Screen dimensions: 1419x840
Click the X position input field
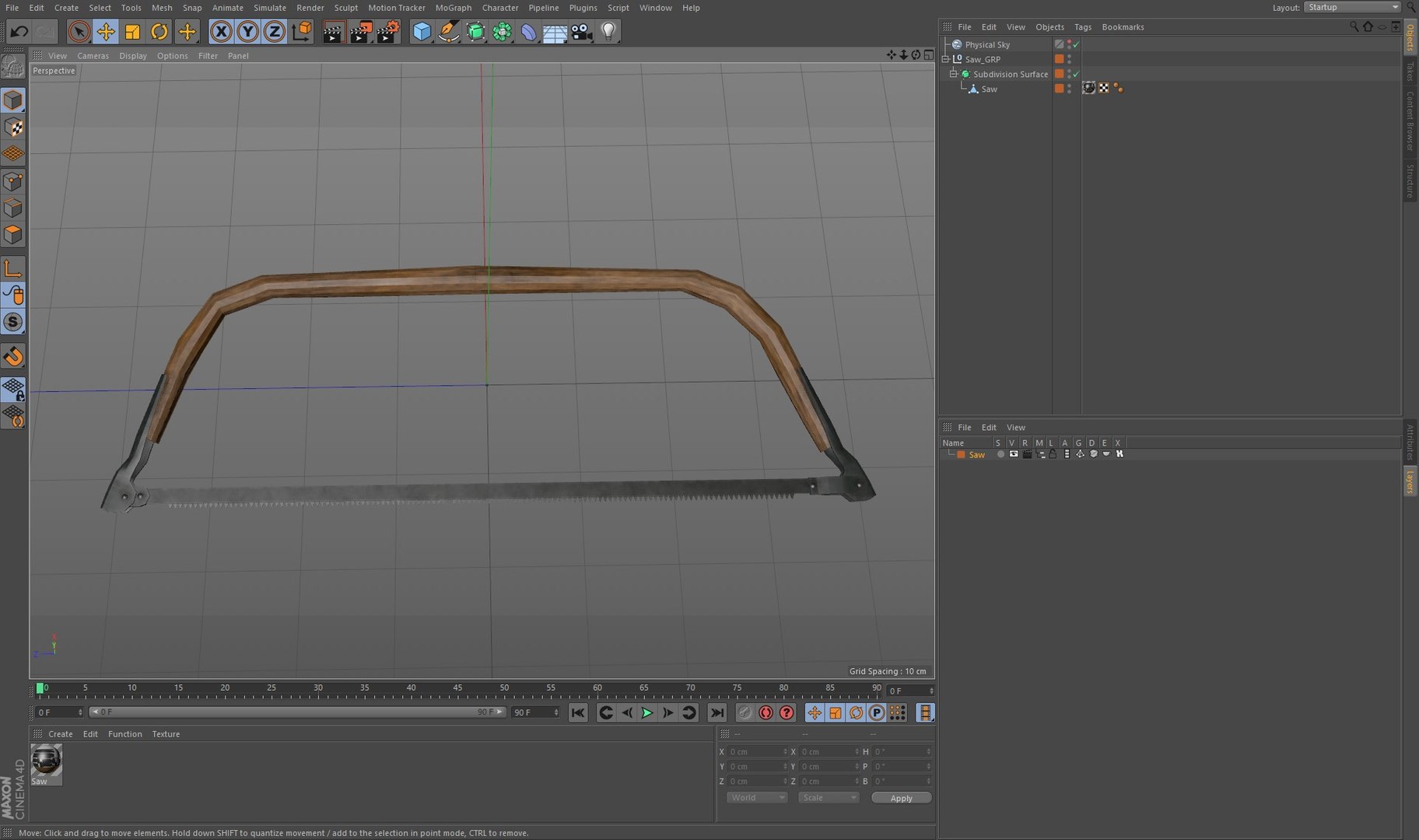click(x=758, y=752)
